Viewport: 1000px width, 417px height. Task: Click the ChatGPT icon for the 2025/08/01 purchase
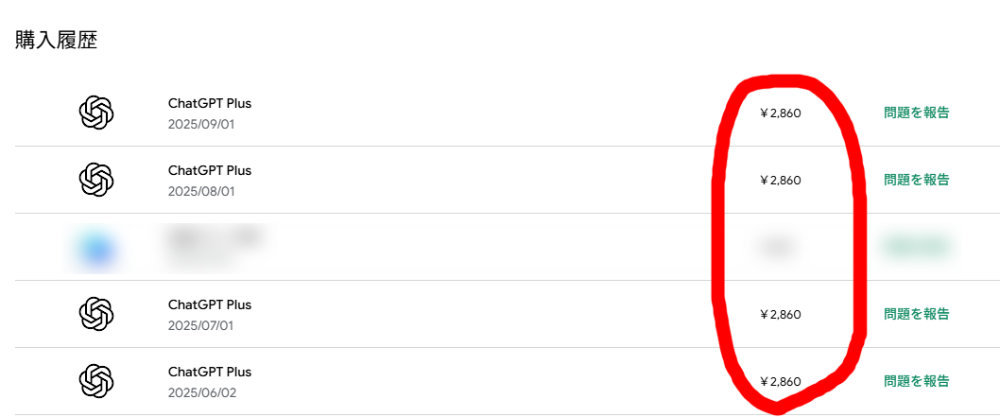point(96,180)
